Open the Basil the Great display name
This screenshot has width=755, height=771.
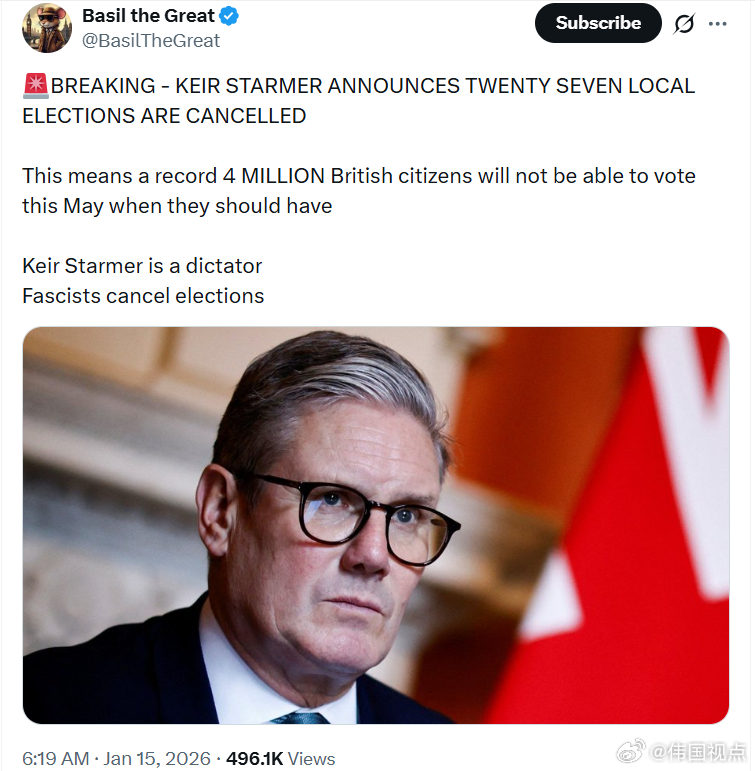pyautogui.click(x=147, y=16)
